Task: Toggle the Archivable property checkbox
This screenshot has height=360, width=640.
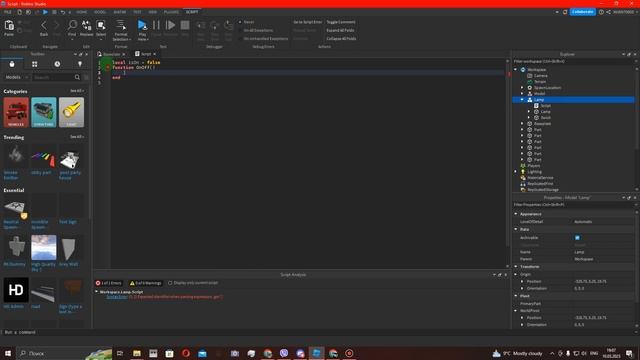Action: pyautogui.click(x=577, y=238)
